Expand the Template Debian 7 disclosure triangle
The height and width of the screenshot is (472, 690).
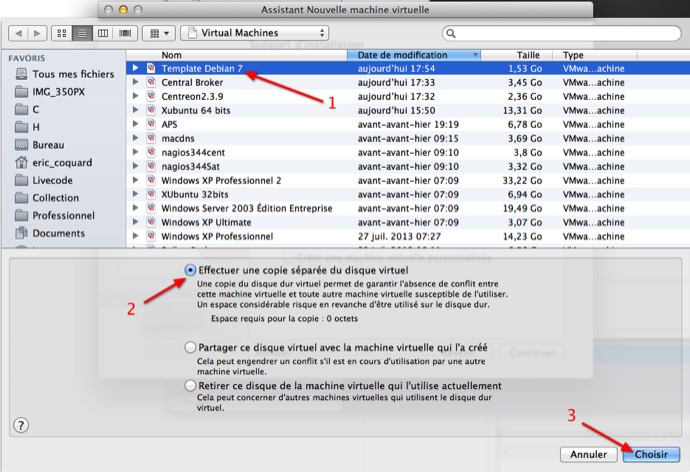pos(135,68)
